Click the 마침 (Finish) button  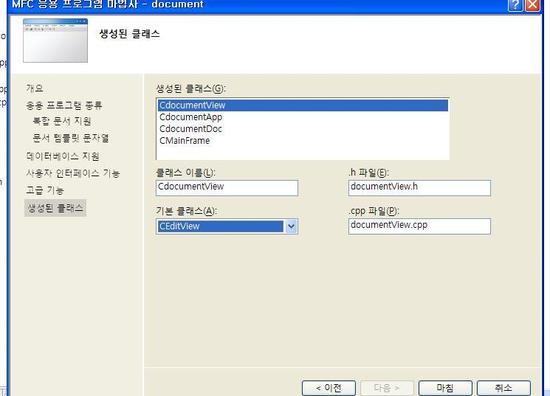(445, 388)
